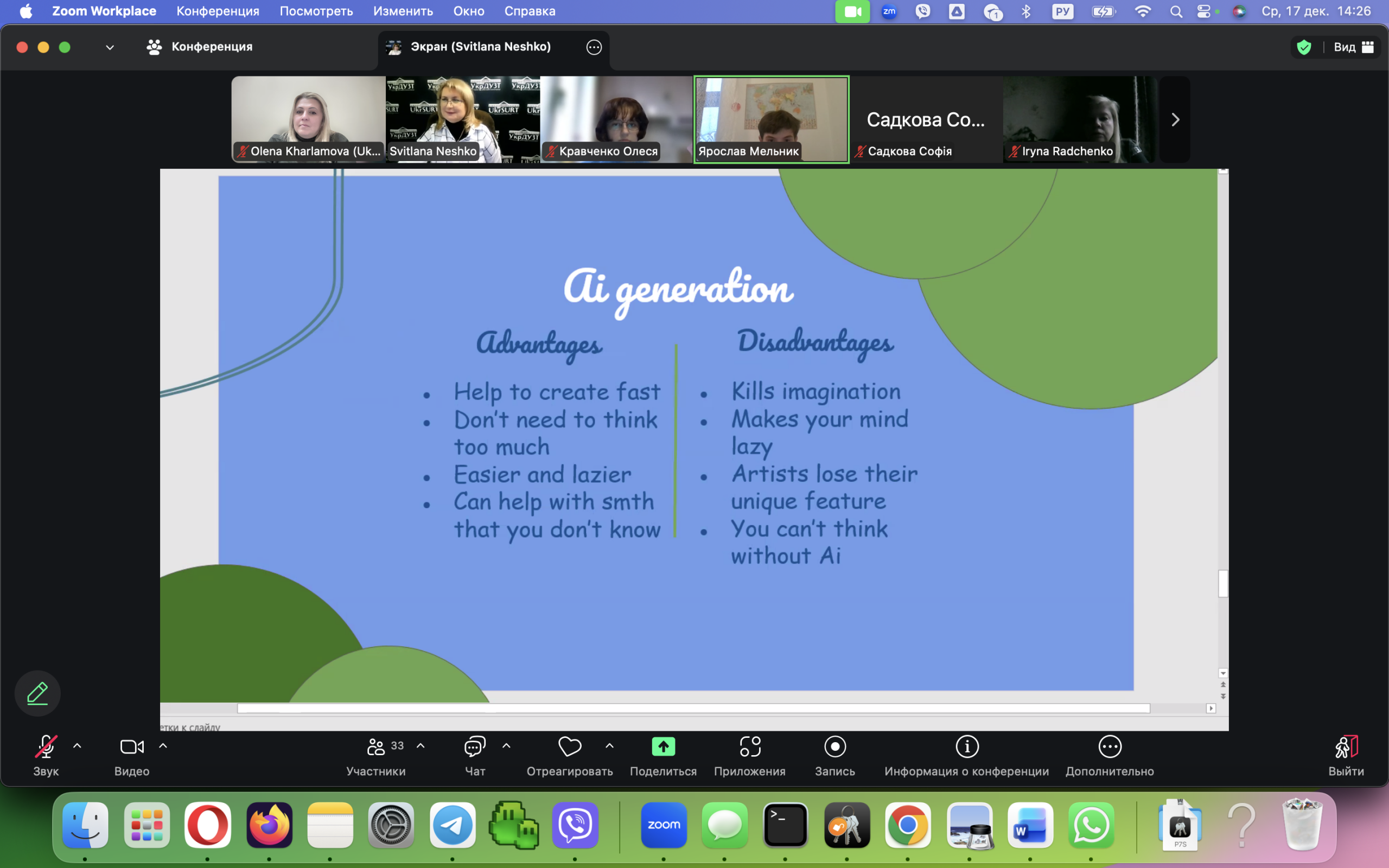Start recording with the Record icon

[834, 747]
